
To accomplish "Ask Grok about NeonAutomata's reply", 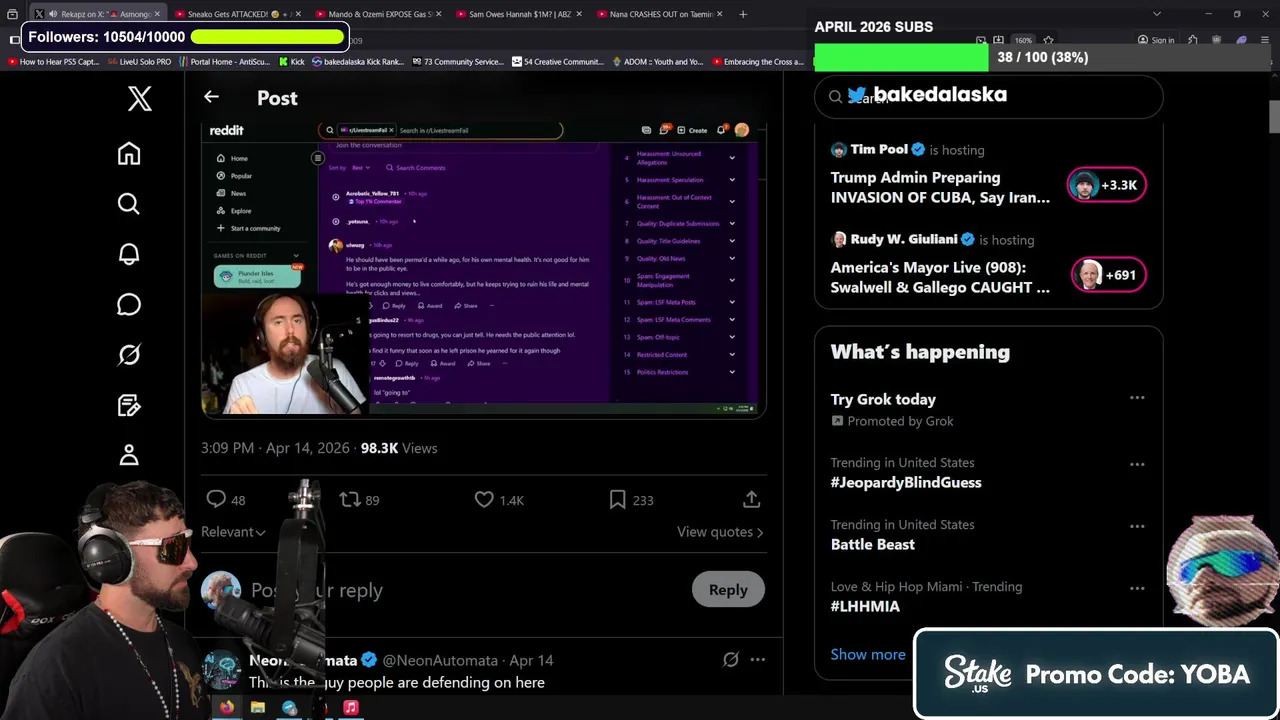I will point(731,660).
